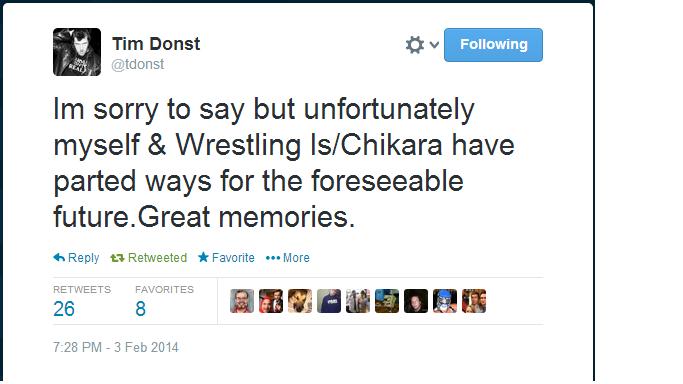Toggle the Following button
This screenshot has width=683, height=384.
(x=493, y=45)
